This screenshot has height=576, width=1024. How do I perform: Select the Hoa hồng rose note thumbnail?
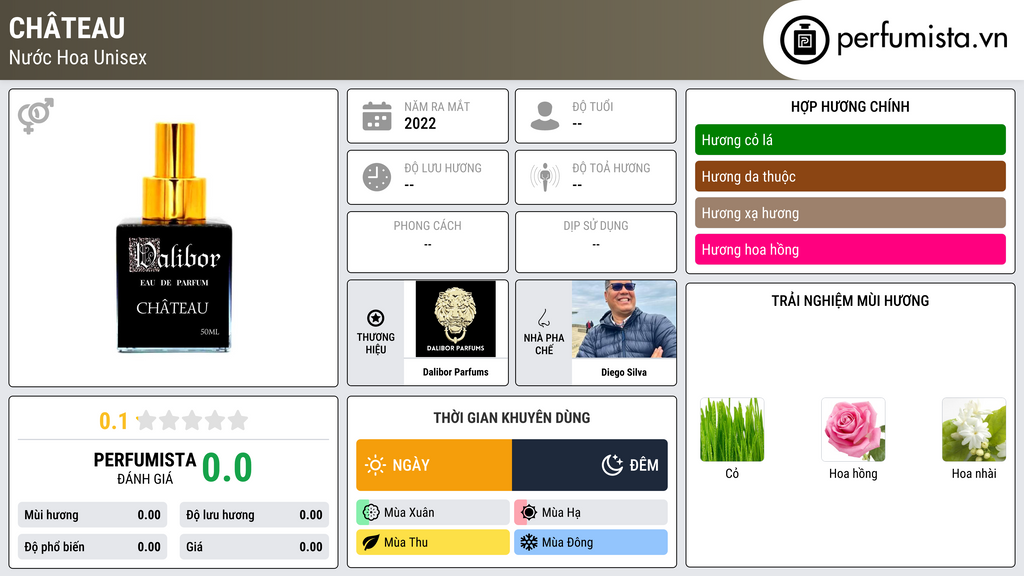853,430
